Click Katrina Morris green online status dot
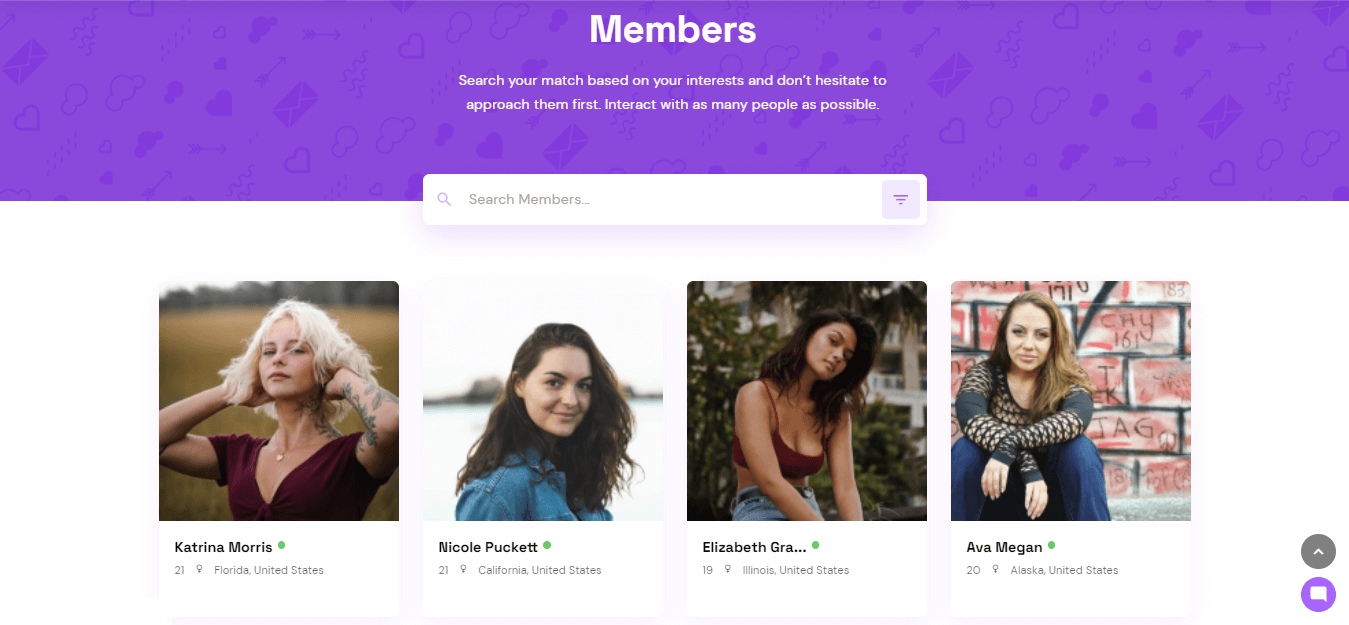The height and width of the screenshot is (625, 1349). 282,545
